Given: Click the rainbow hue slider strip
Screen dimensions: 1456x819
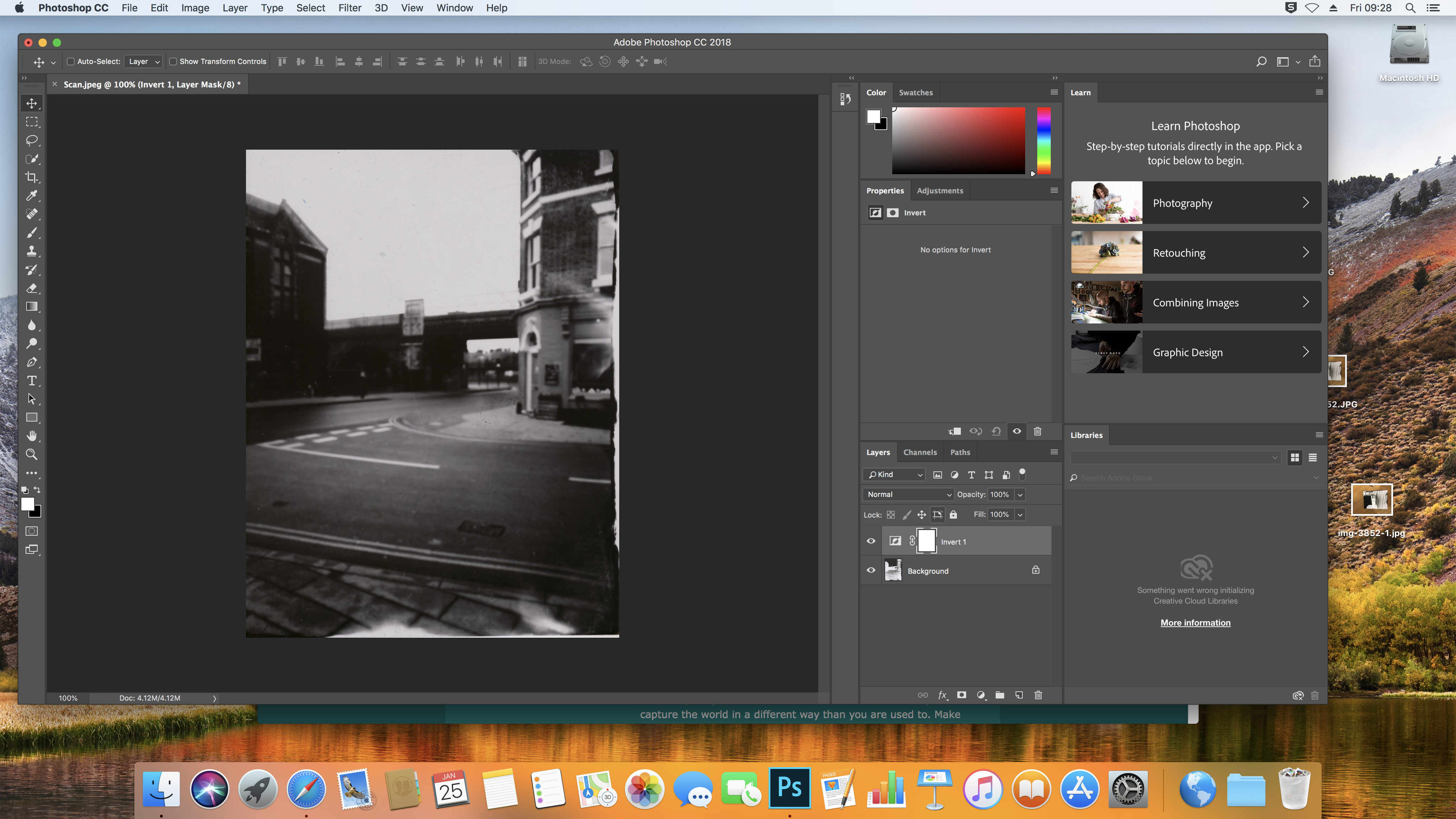Looking at the screenshot, I should click(x=1043, y=141).
